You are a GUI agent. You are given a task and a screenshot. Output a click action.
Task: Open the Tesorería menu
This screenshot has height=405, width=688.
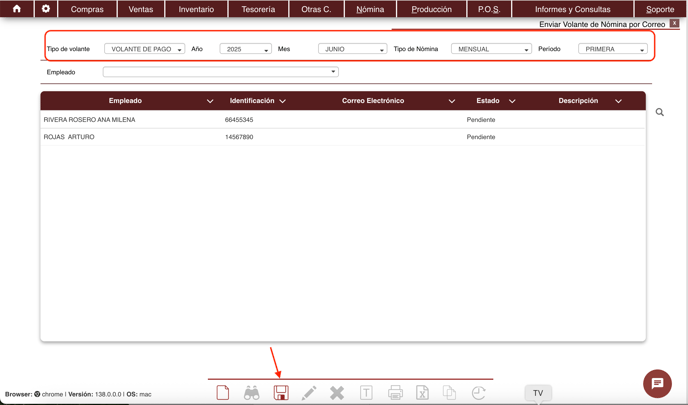tap(258, 9)
